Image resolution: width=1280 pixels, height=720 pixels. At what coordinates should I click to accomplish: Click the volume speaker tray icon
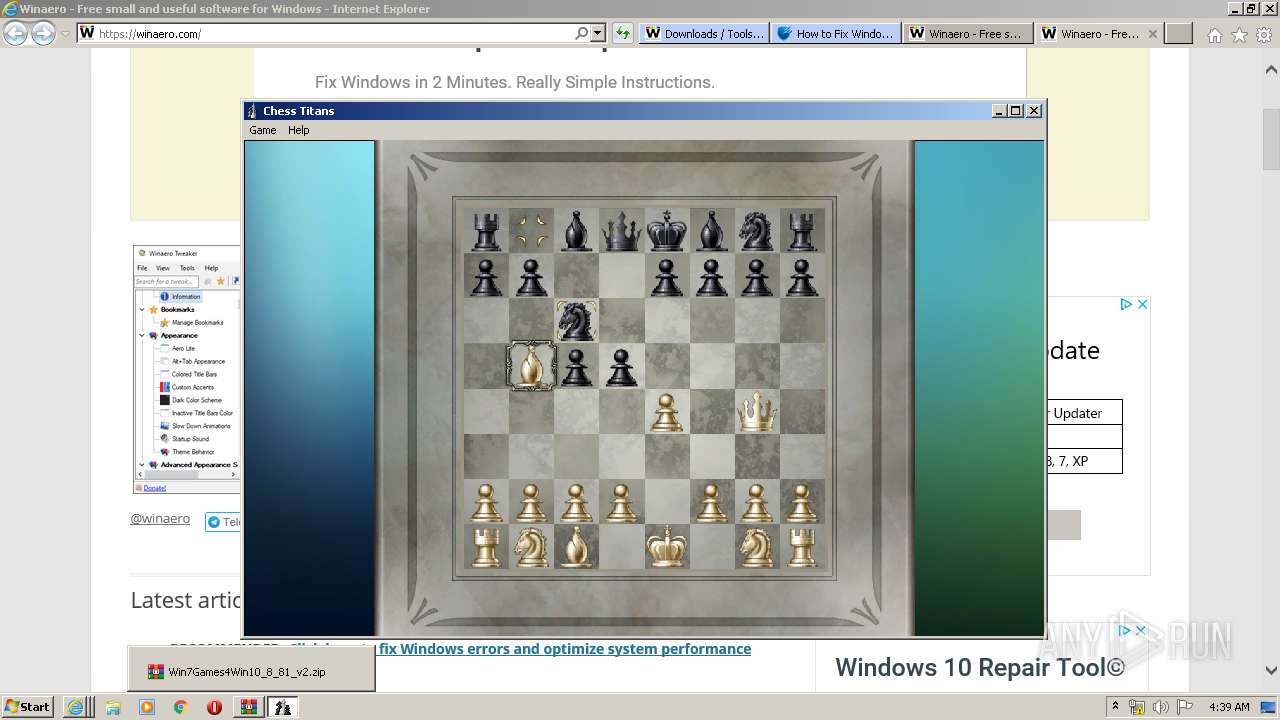tap(1161, 707)
